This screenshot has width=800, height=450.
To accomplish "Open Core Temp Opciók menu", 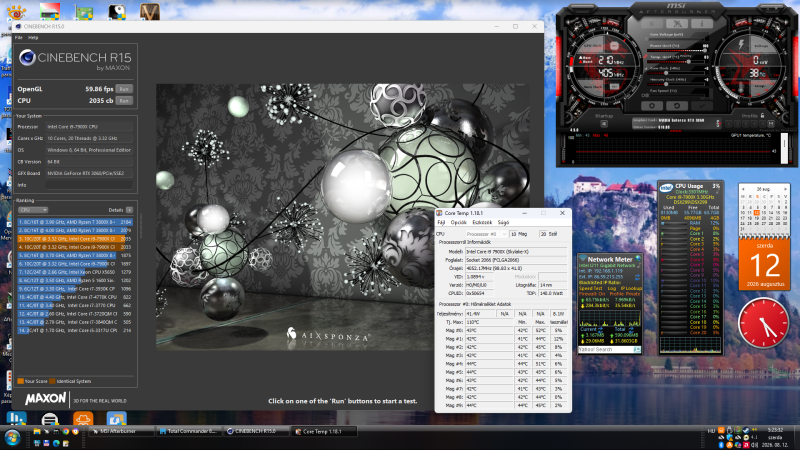I will [x=458, y=222].
